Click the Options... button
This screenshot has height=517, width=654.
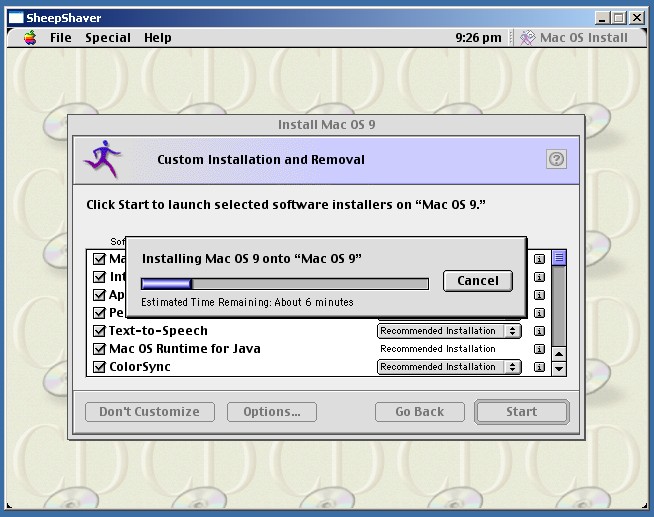tap(272, 412)
